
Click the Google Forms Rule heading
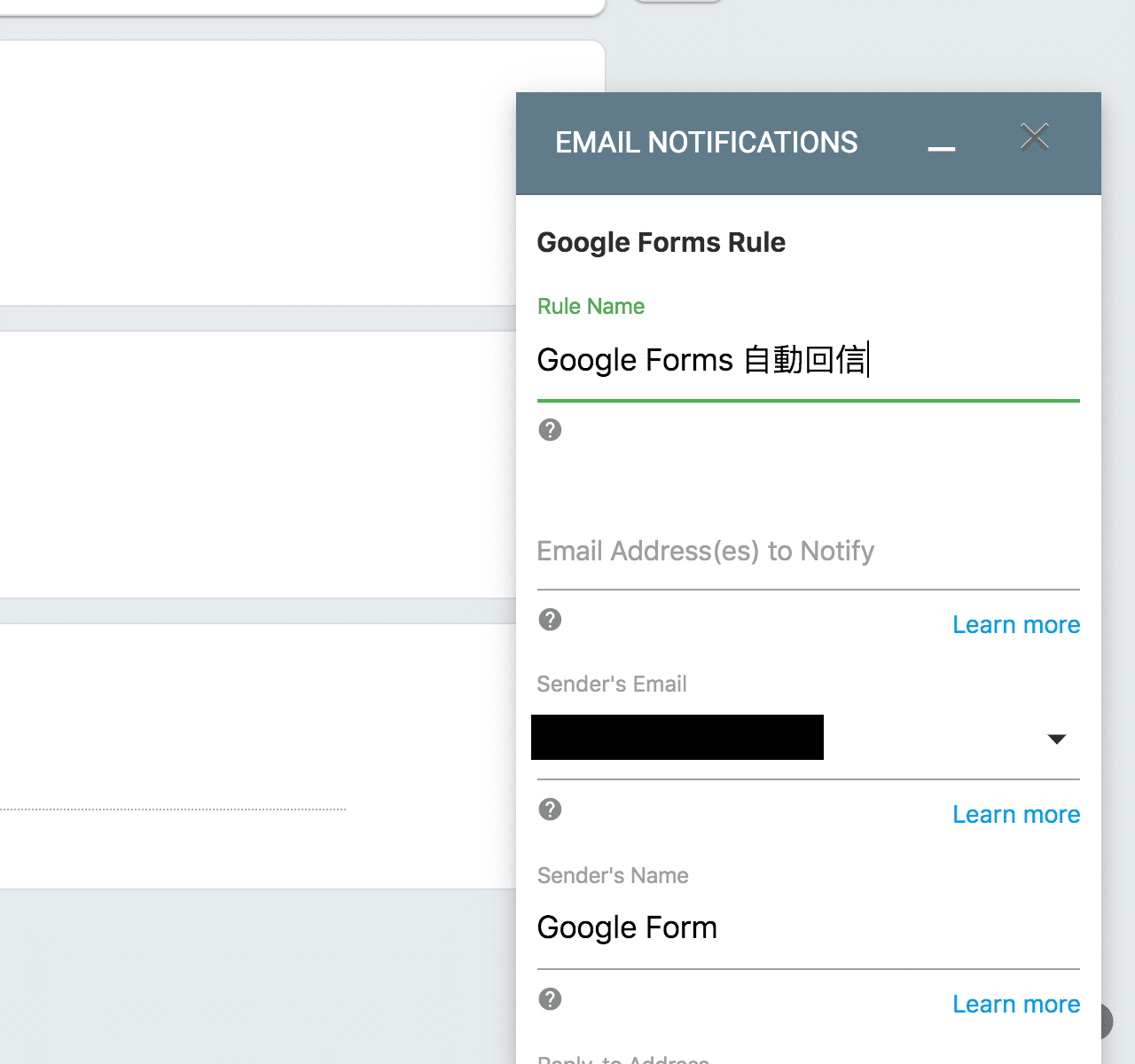click(x=661, y=243)
